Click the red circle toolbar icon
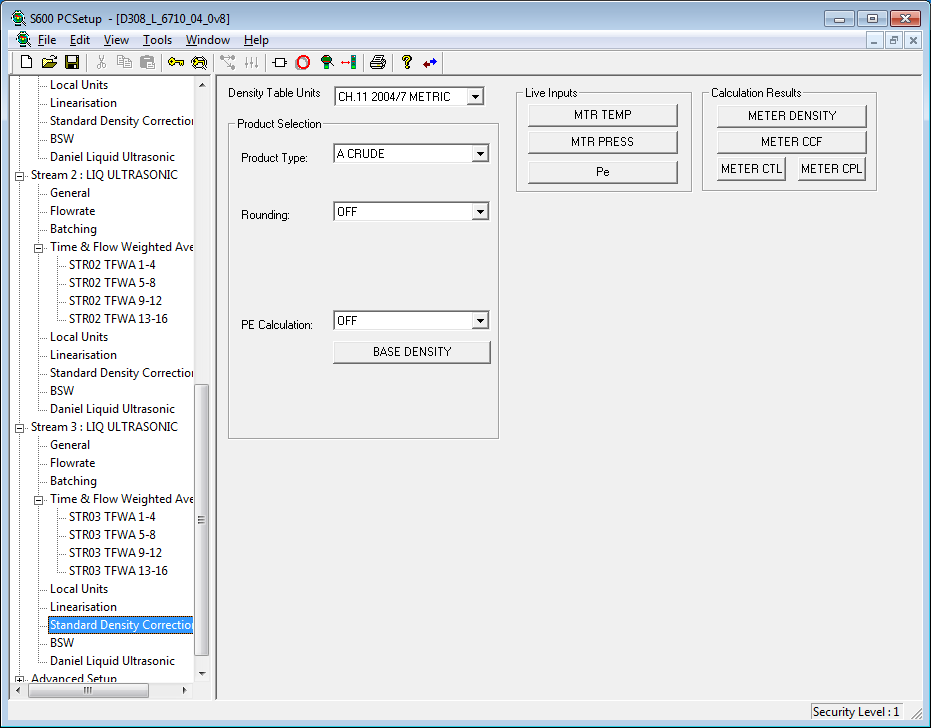 [303, 62]
